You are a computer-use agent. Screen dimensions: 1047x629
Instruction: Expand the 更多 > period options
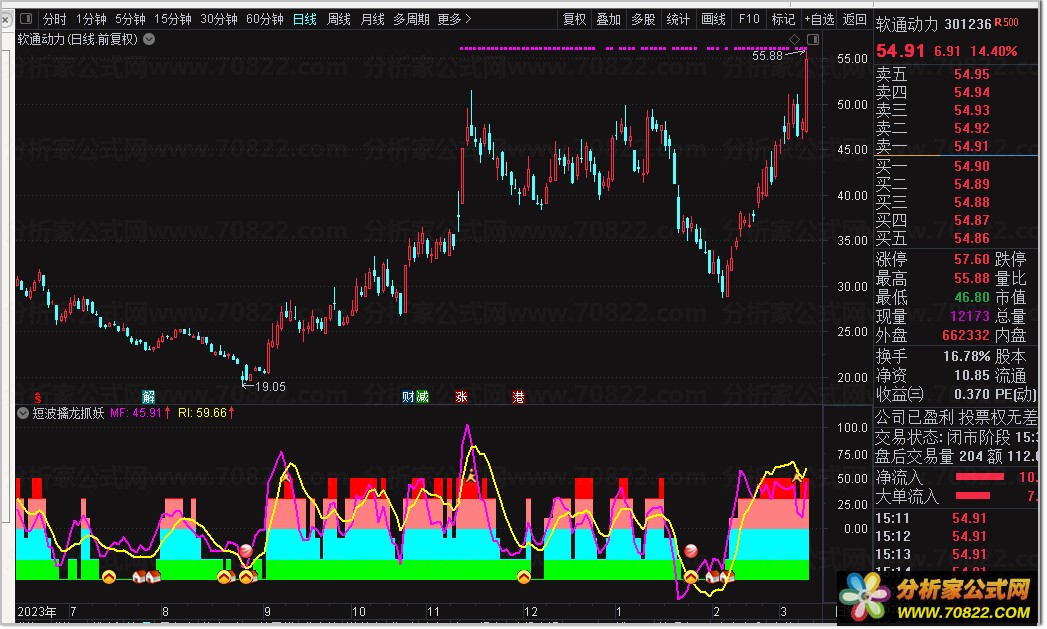point(454,19)
